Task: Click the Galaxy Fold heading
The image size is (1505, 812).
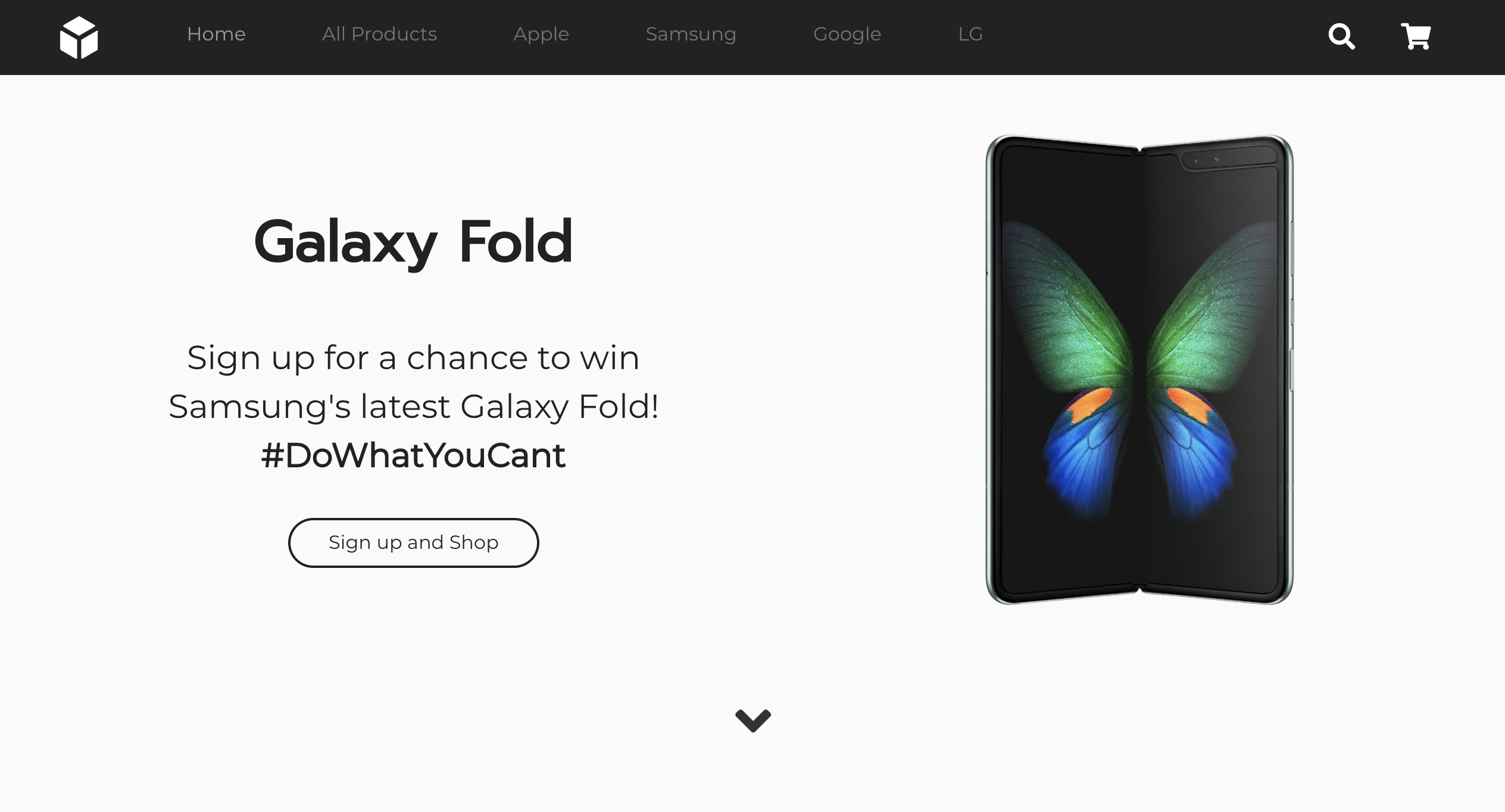Action: pos(413,242)
